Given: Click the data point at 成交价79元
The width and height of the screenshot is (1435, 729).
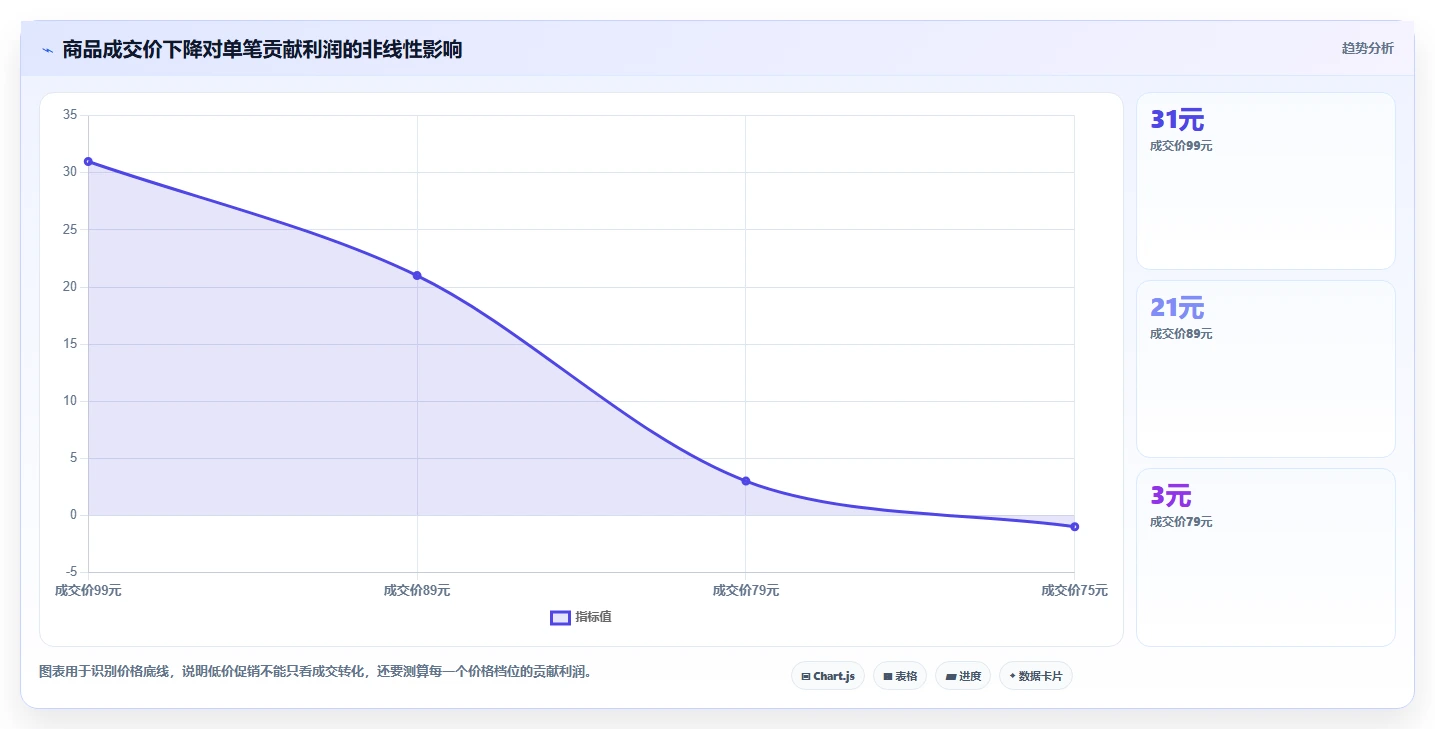Looking at the screenshot, I should coord(746,481).
